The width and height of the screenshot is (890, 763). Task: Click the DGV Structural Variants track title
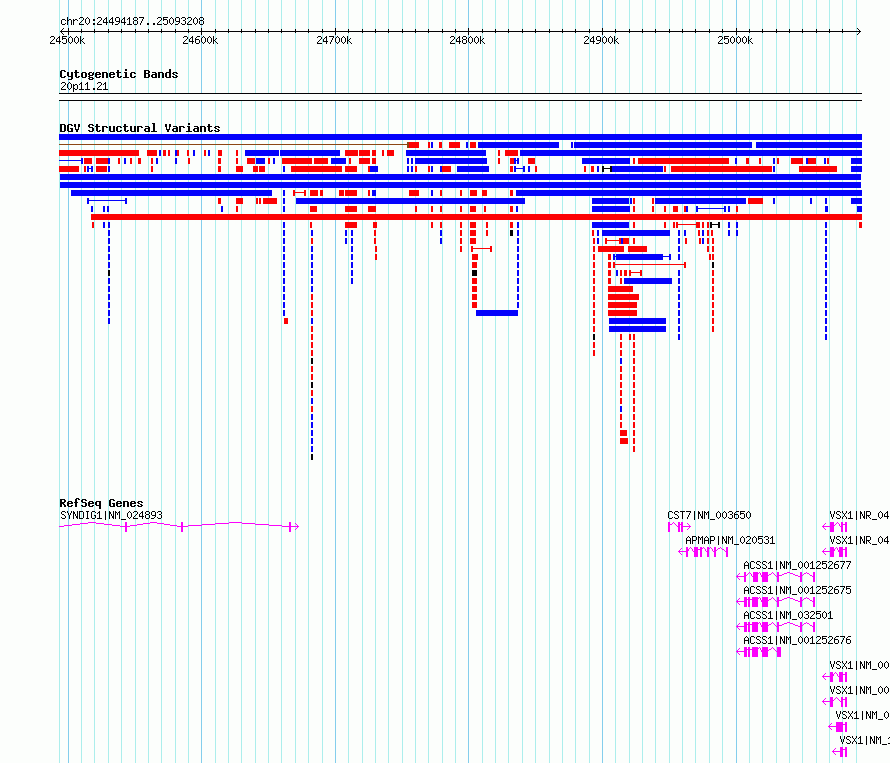click(x=140, y=128)
